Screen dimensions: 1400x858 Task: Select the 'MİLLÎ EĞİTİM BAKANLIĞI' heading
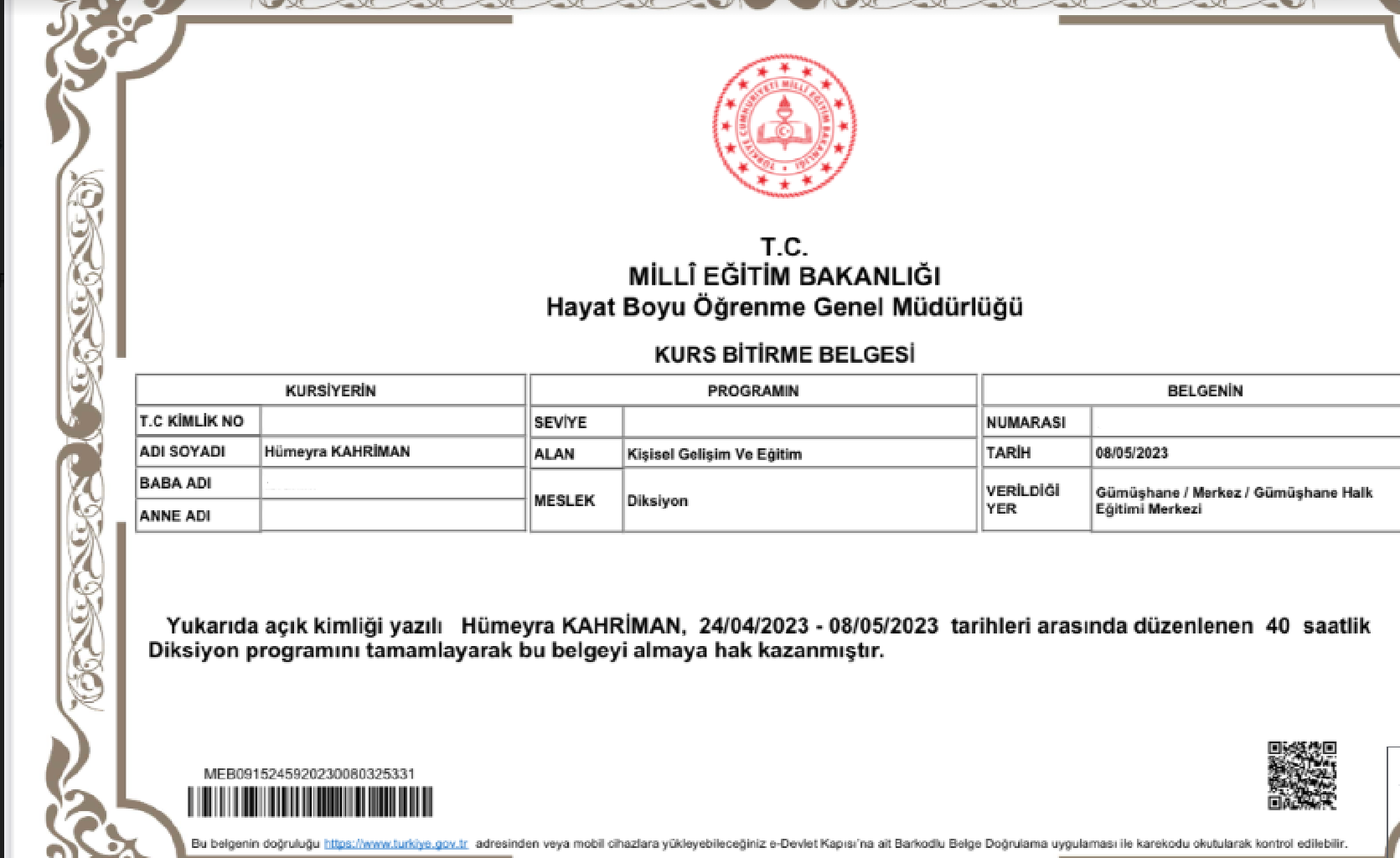tap(784, 276)
